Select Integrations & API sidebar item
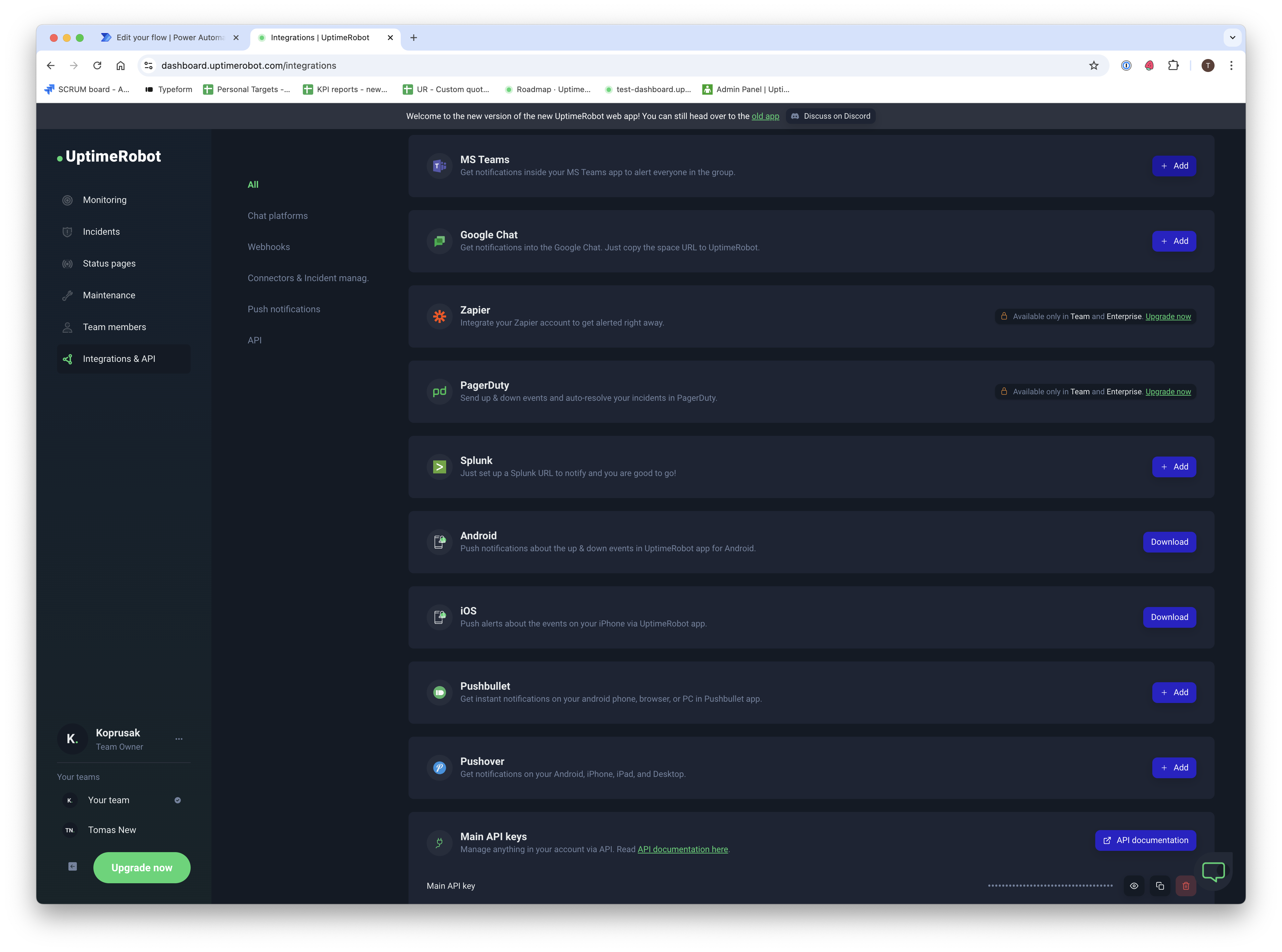 [123, 358]
